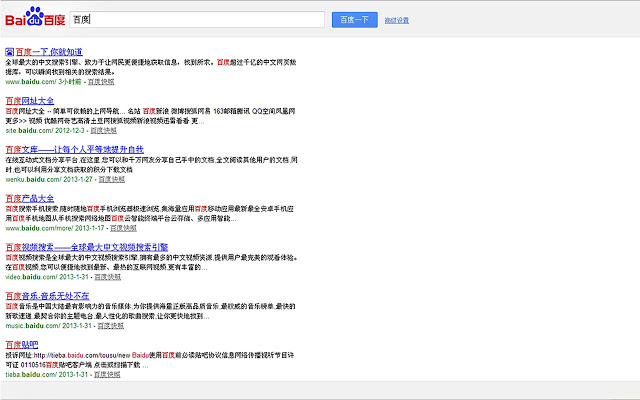Open 百度快照 for wenku.baidu.com result
The height and width of the screenshot is (400, 640).
111,180
